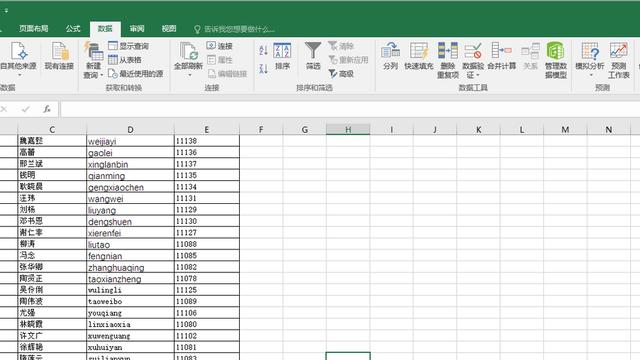Click the Properties (属性) button

pos(220,60)
